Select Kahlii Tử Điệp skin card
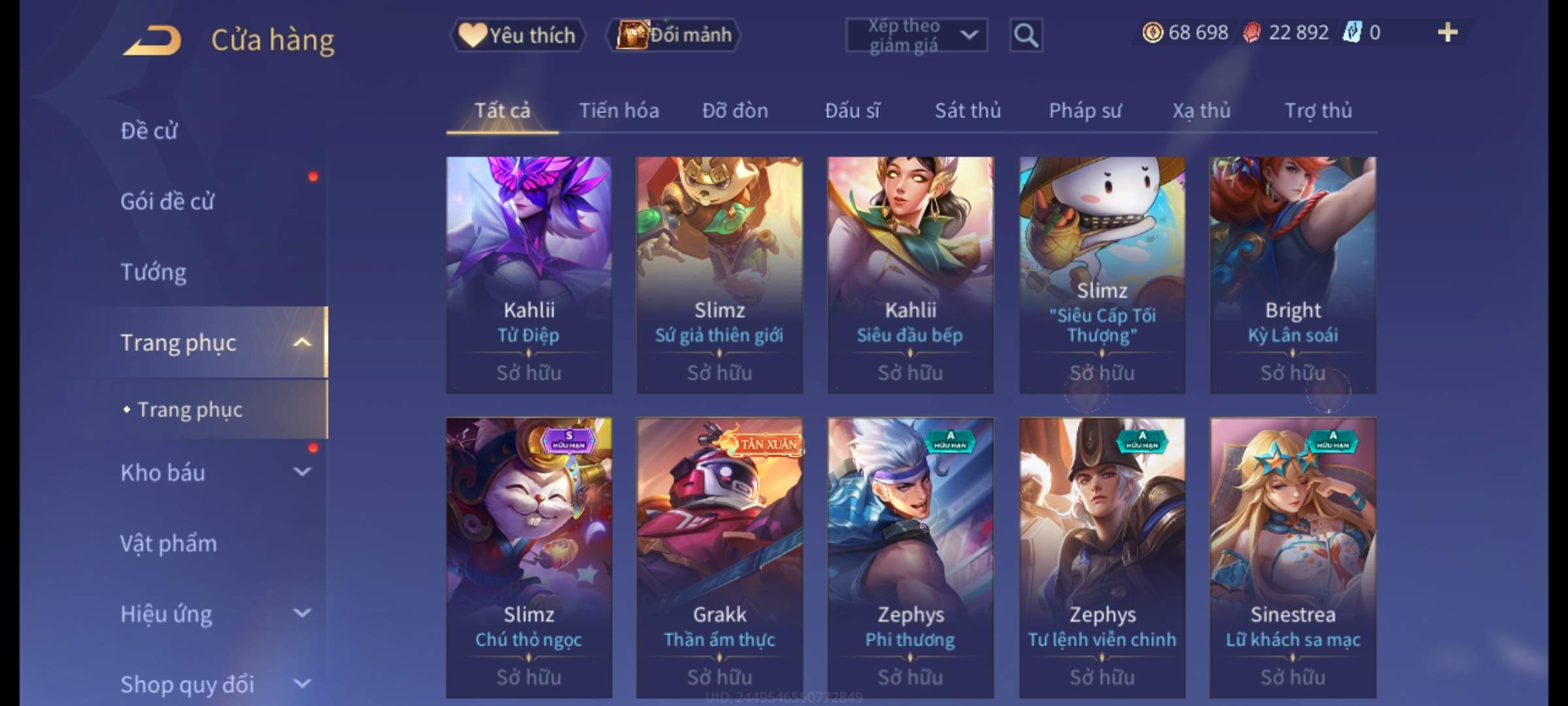 tap(529, 275)
